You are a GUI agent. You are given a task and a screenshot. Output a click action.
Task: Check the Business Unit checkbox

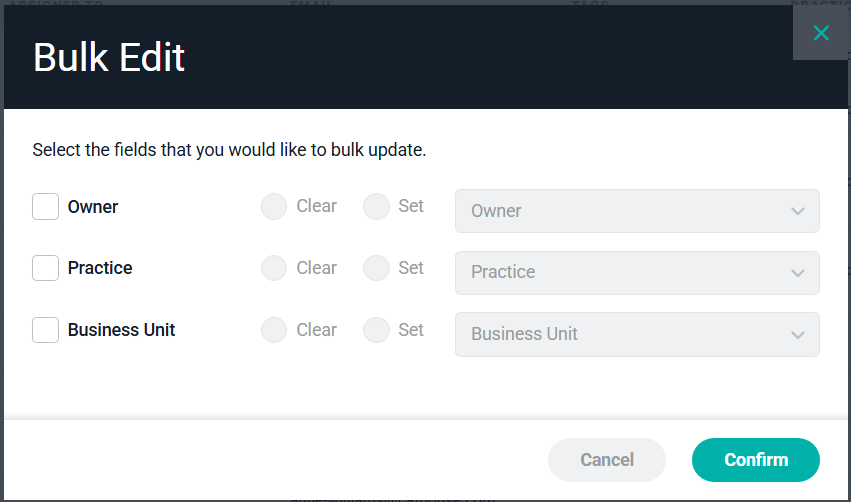tap(46, 330)
